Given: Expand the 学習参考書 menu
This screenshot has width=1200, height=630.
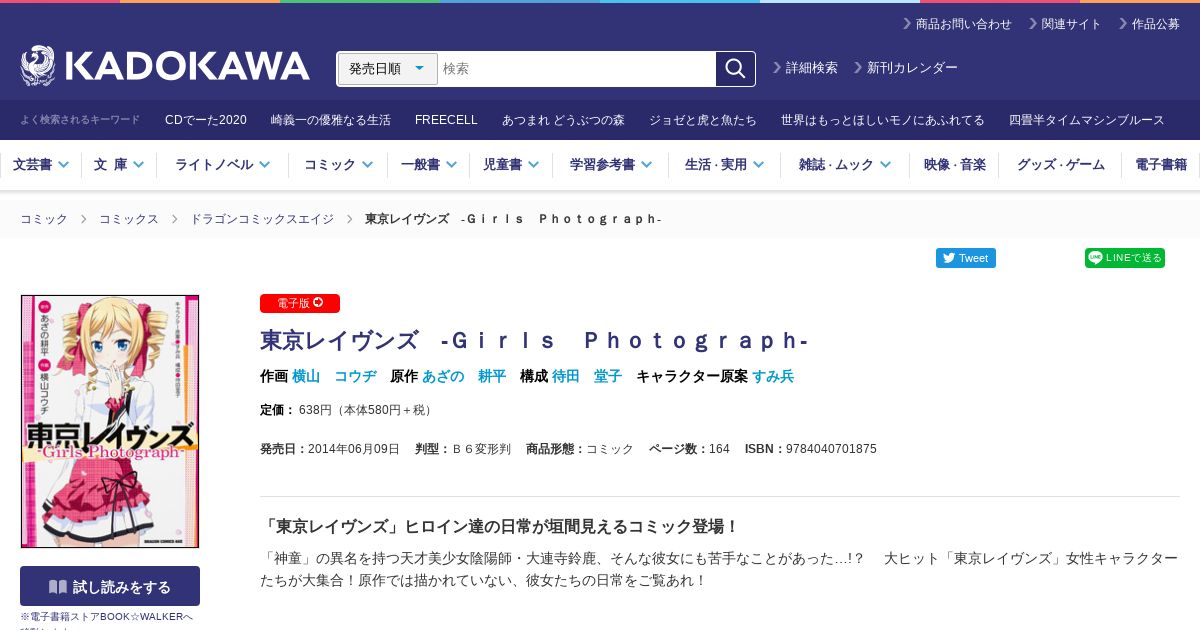Looking at the screenshot, I should pyautogui.click(x=610, y=165).
